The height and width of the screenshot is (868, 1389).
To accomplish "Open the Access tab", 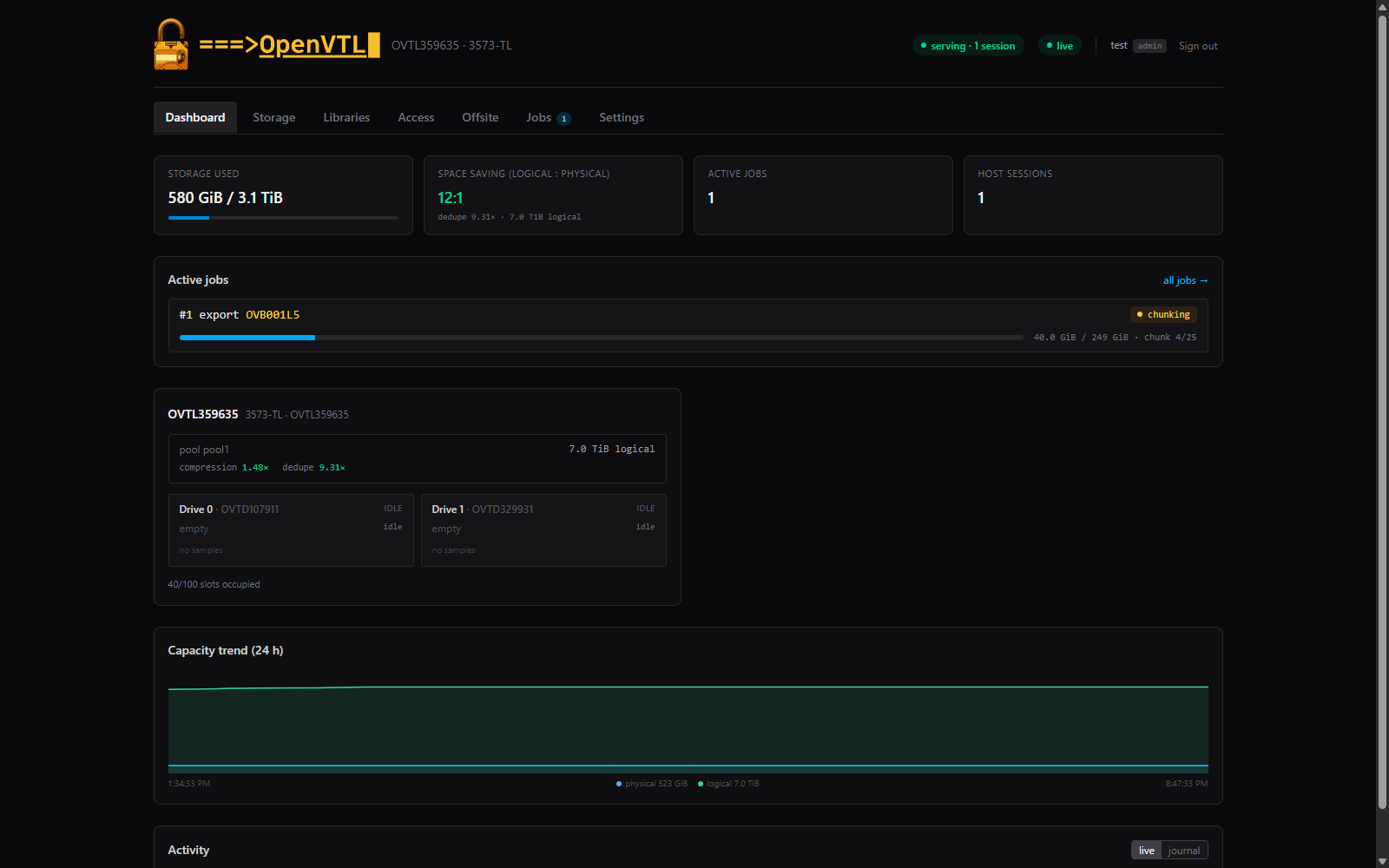I will click(416, 117).
